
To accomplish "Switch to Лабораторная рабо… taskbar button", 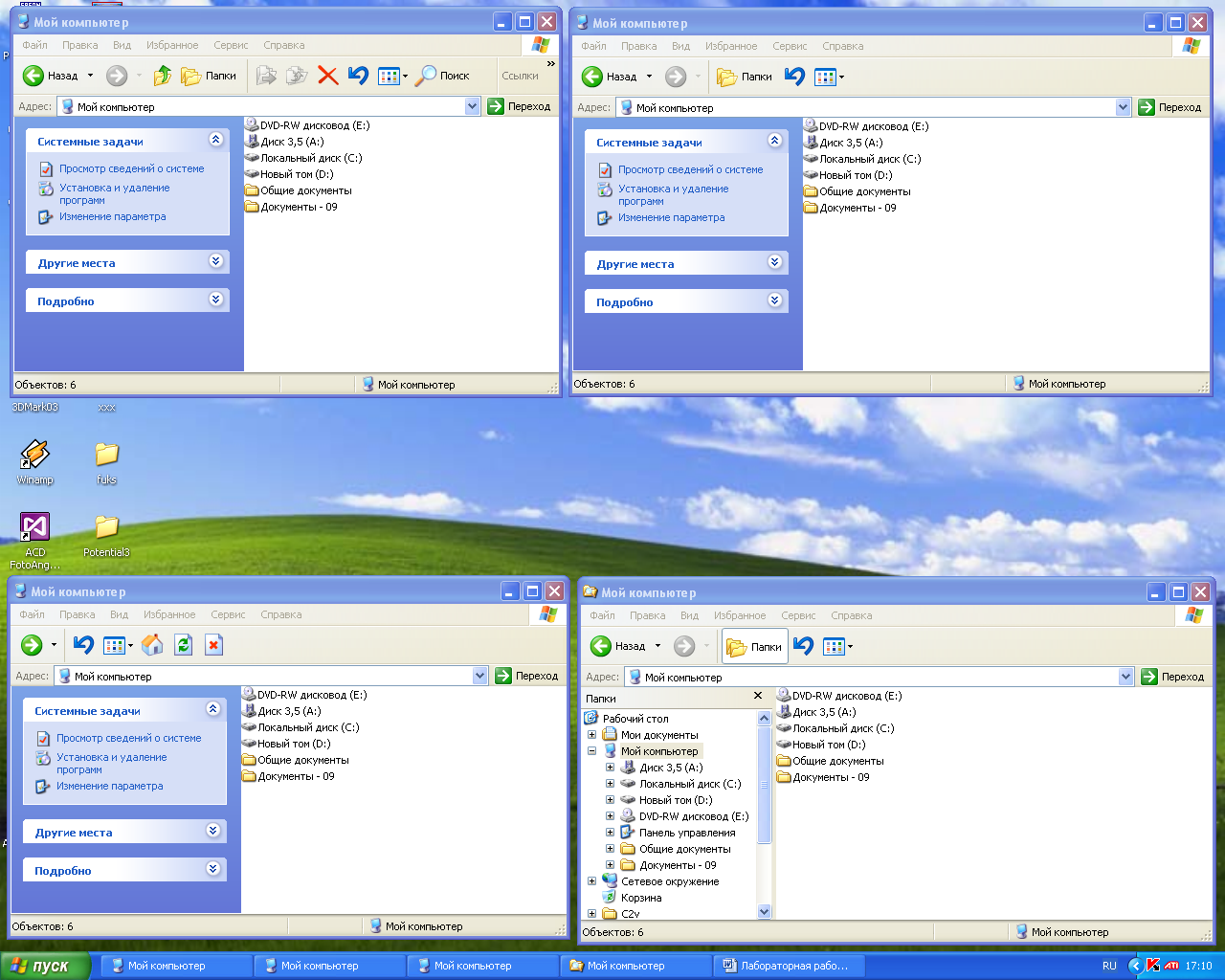I will click(790, 966).
